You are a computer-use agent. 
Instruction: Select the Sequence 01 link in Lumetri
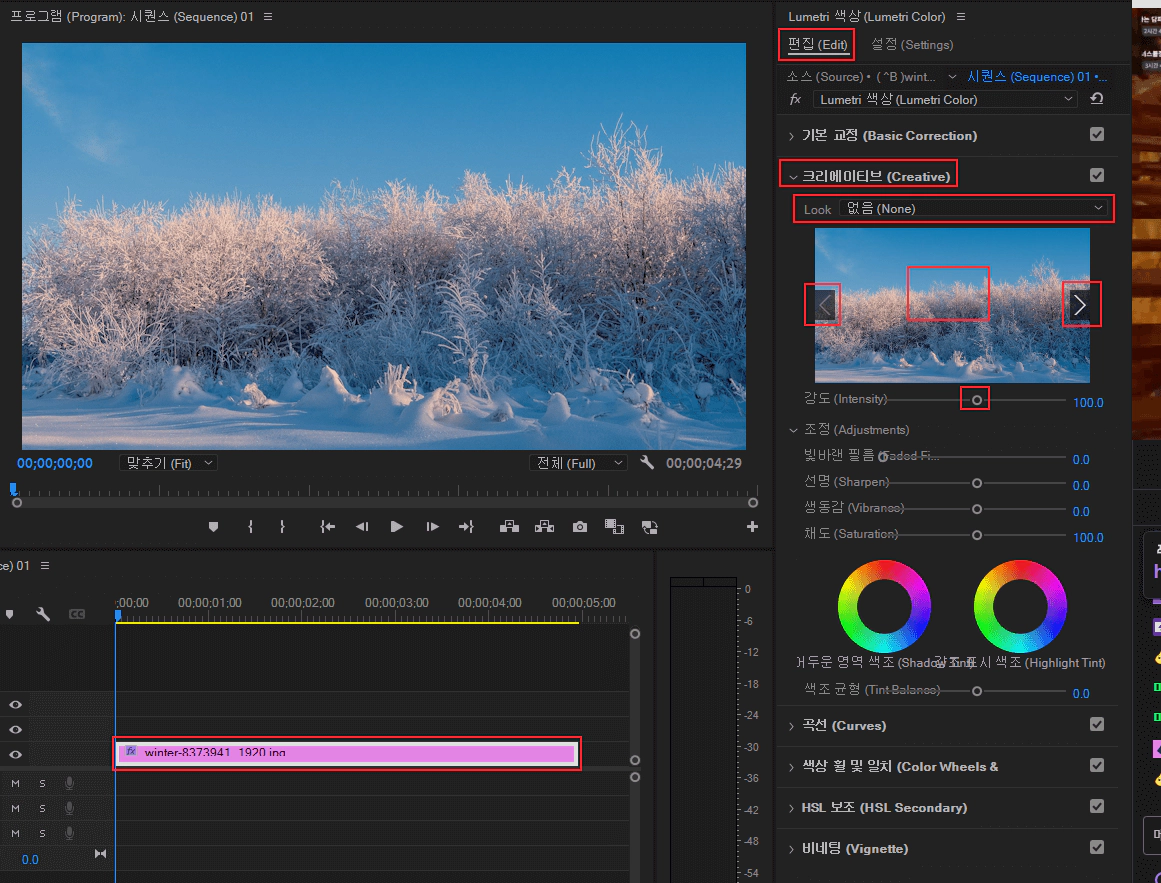(x=1037, y=77)
